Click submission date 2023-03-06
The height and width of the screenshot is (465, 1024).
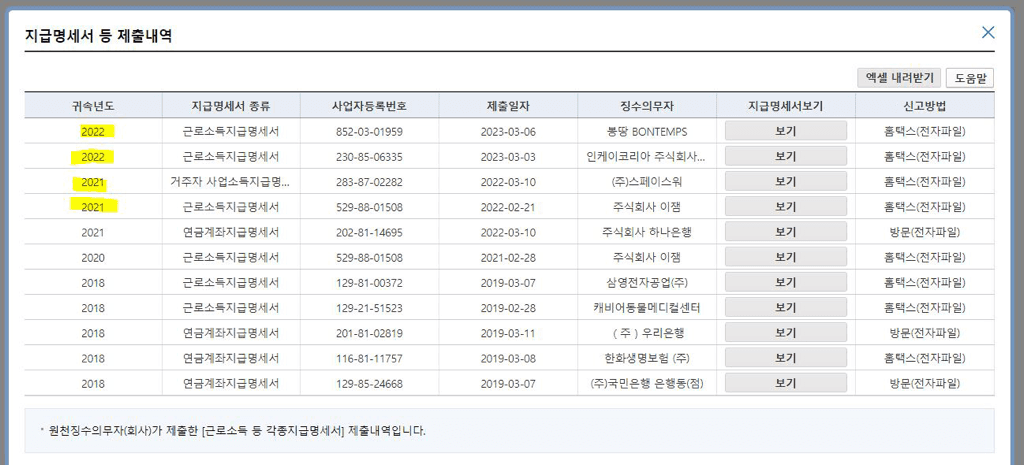coord(508,131)
